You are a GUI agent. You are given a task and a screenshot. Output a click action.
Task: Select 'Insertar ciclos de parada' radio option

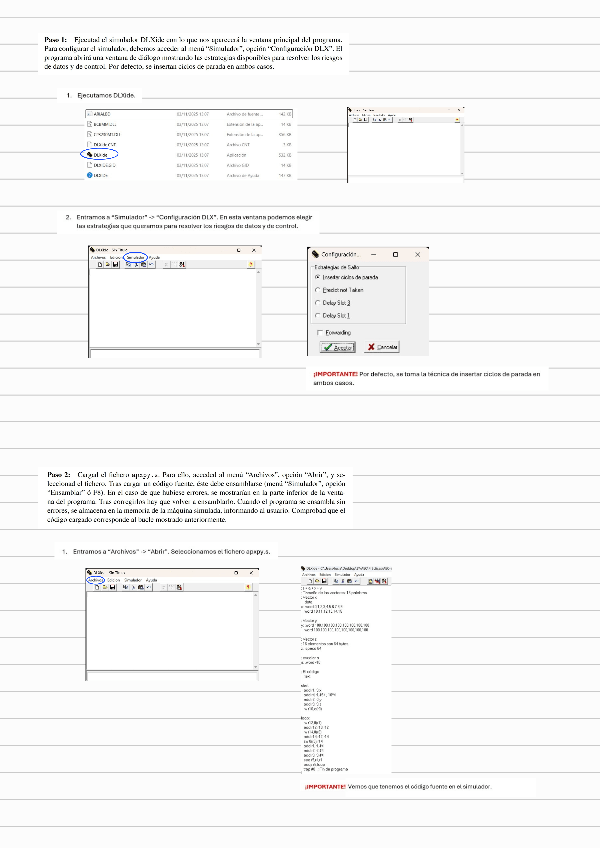(x=317, y=276)
